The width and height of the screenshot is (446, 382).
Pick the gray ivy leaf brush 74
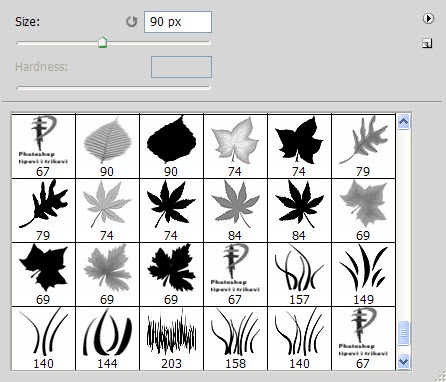(x=235, y=146)
